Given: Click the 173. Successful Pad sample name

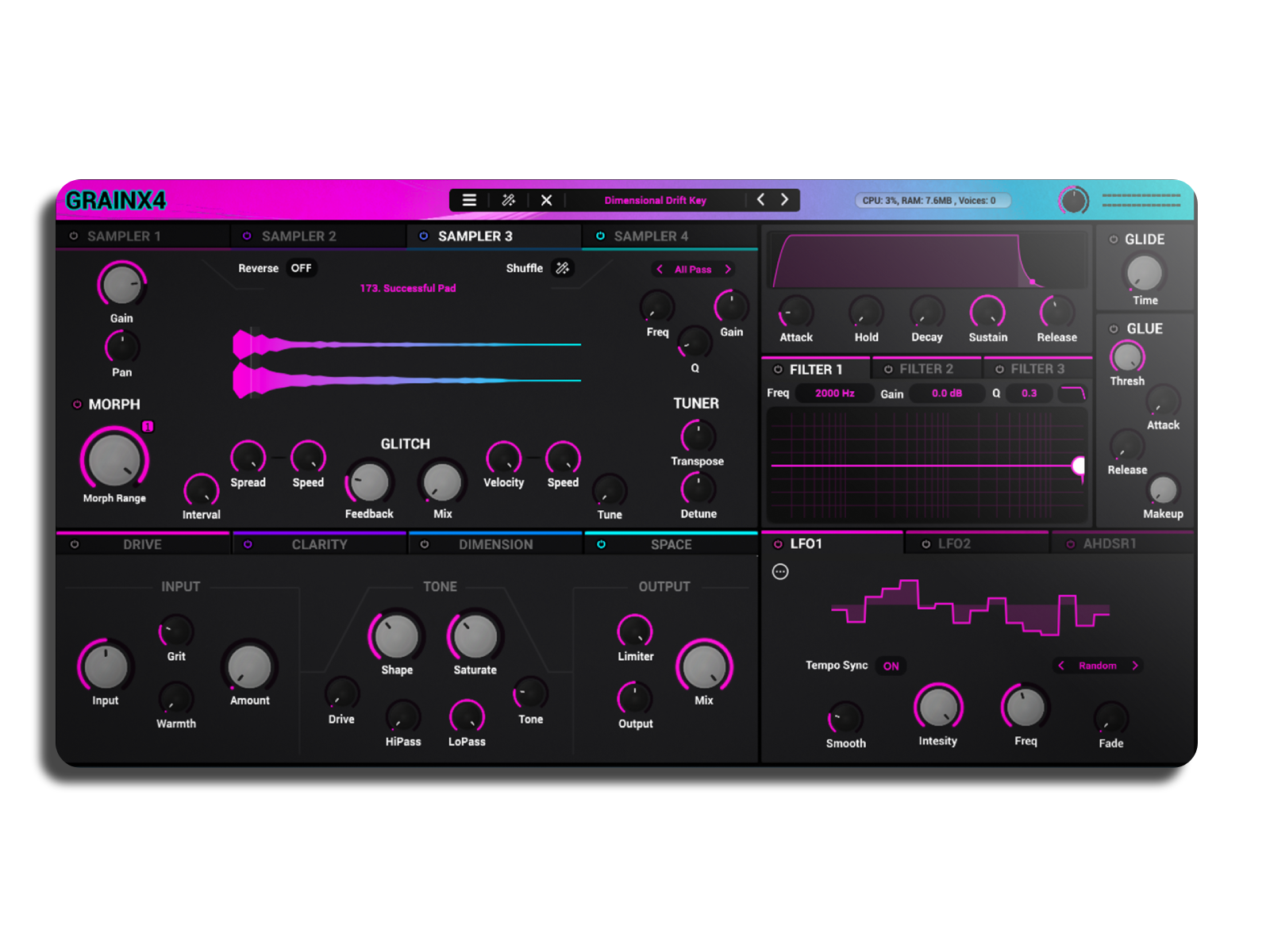Looking at the screenshot, I should (408, 288).
